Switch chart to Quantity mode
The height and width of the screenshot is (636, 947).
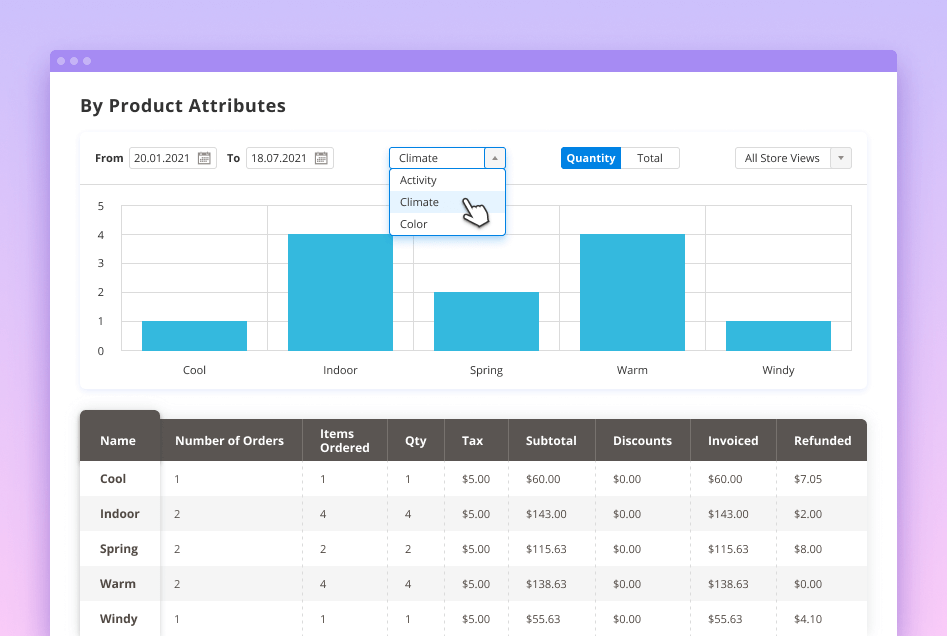(x=590, y=158)
